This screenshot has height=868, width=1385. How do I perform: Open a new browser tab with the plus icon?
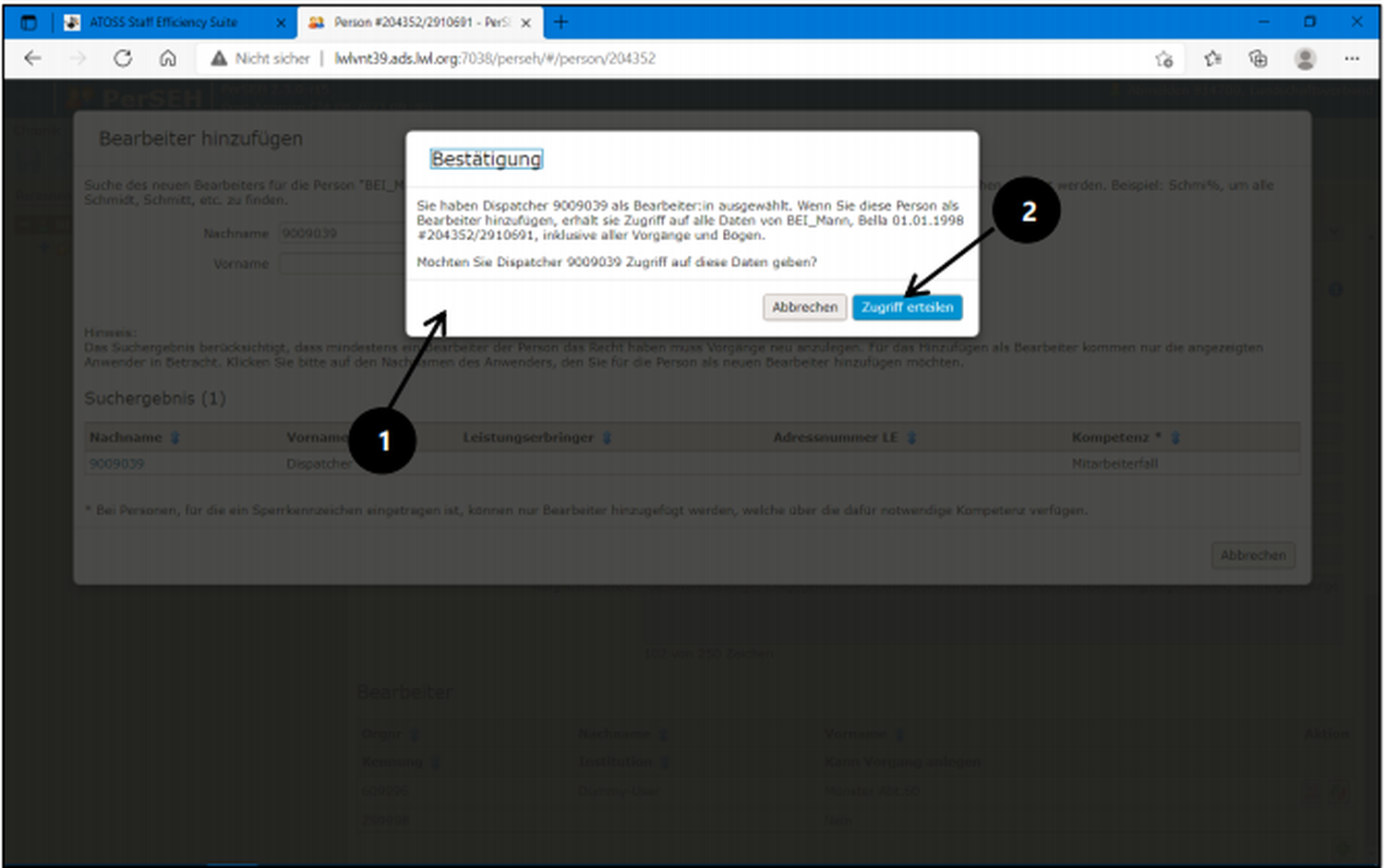tap(560, 22)
